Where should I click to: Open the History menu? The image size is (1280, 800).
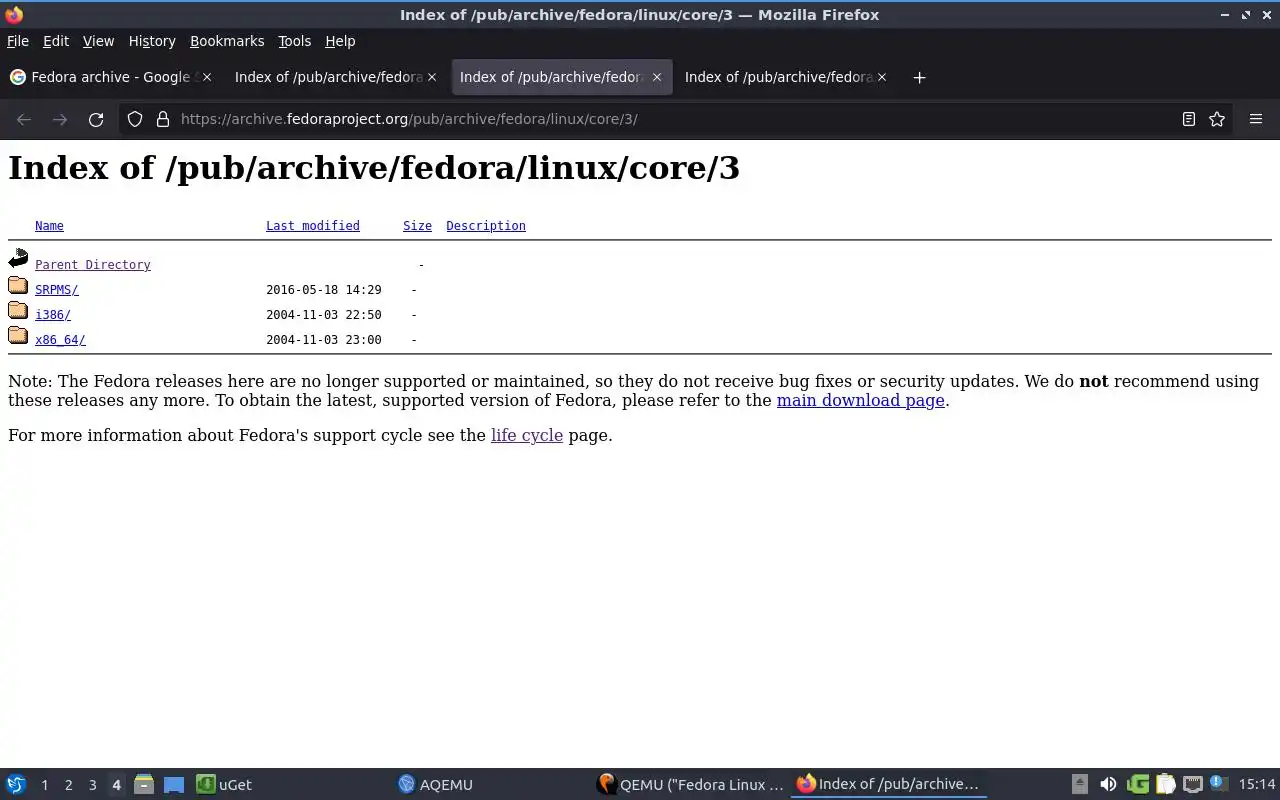(x=152, y=41)
